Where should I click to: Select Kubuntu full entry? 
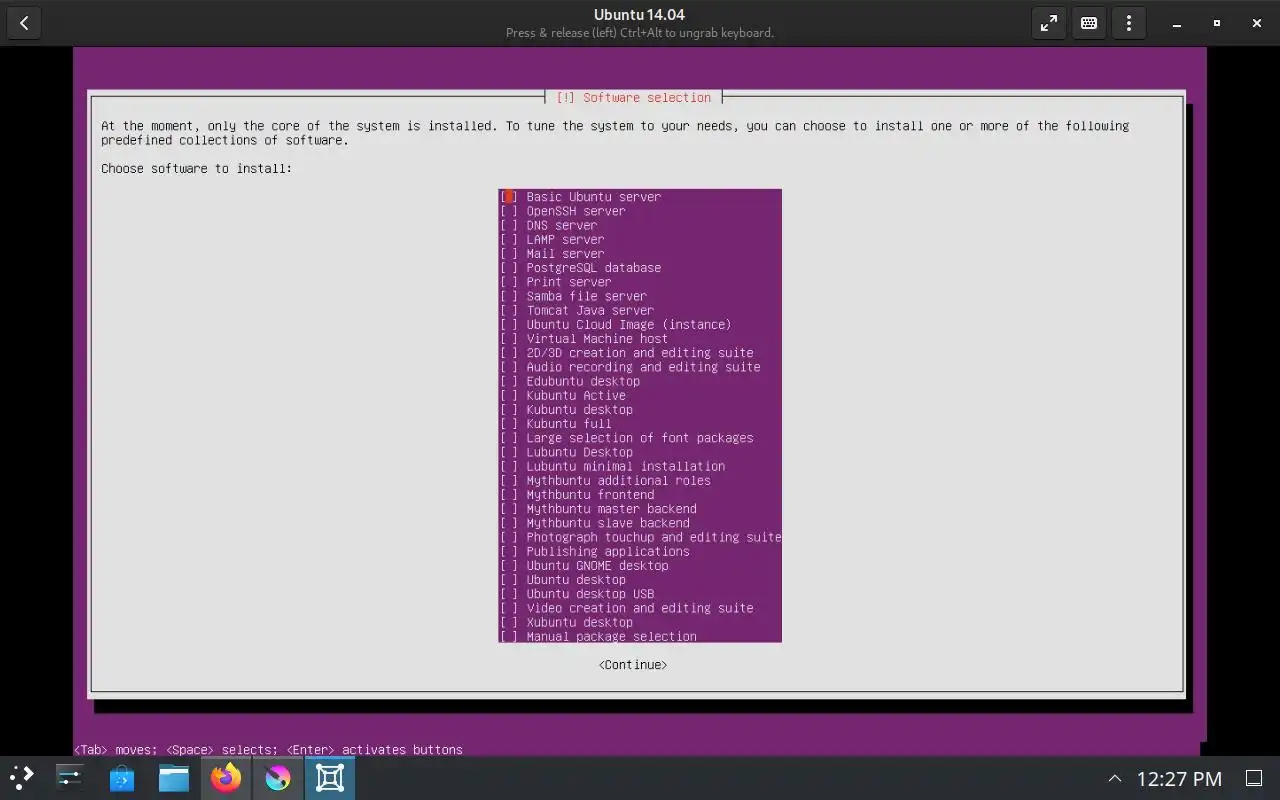(640, 424)
